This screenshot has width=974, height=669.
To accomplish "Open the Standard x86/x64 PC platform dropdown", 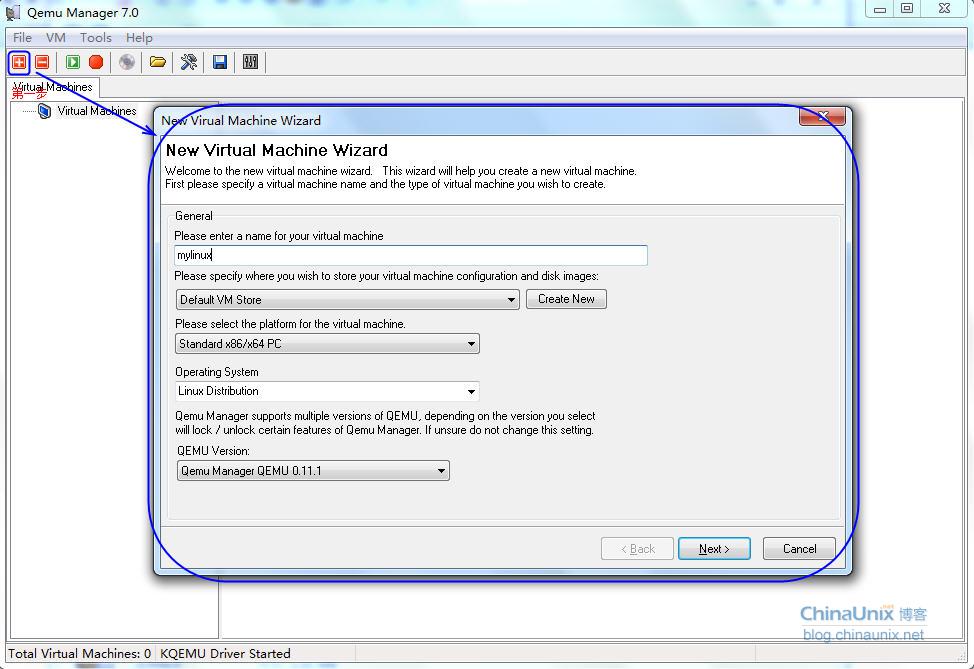I will pos(327,344).
